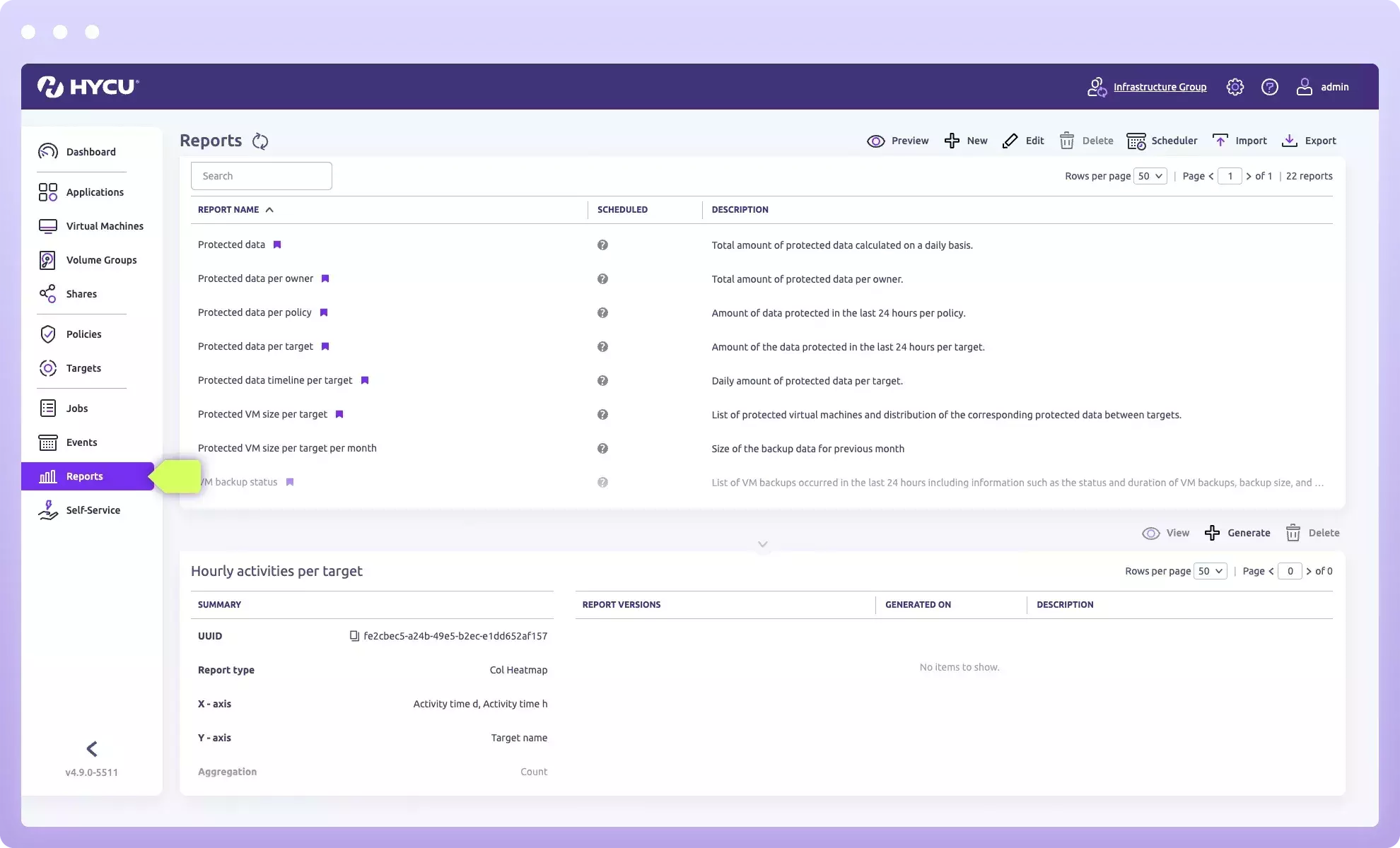Open the Policies section
The width and height of the screenshot is (1400, 848).
(83, 334)
